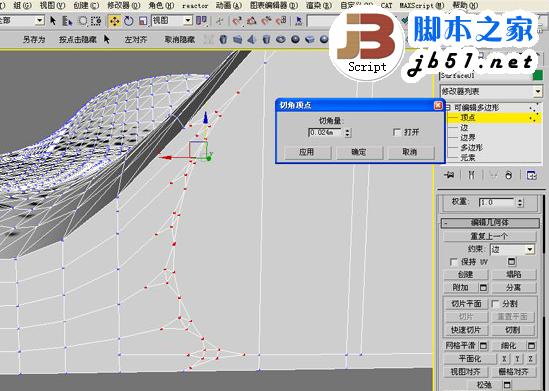Open settings box next to 网格平滑

click(483, 346)
